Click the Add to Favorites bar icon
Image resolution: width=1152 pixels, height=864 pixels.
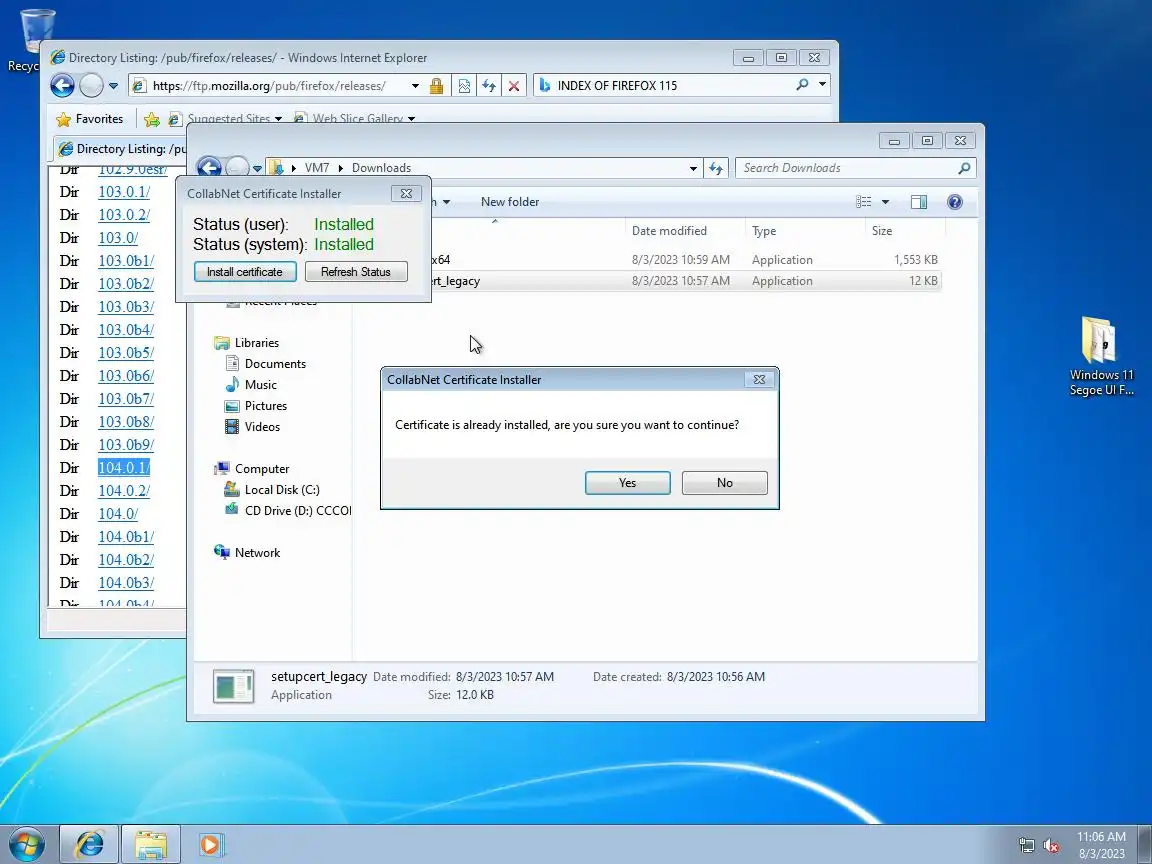[151, 119]
